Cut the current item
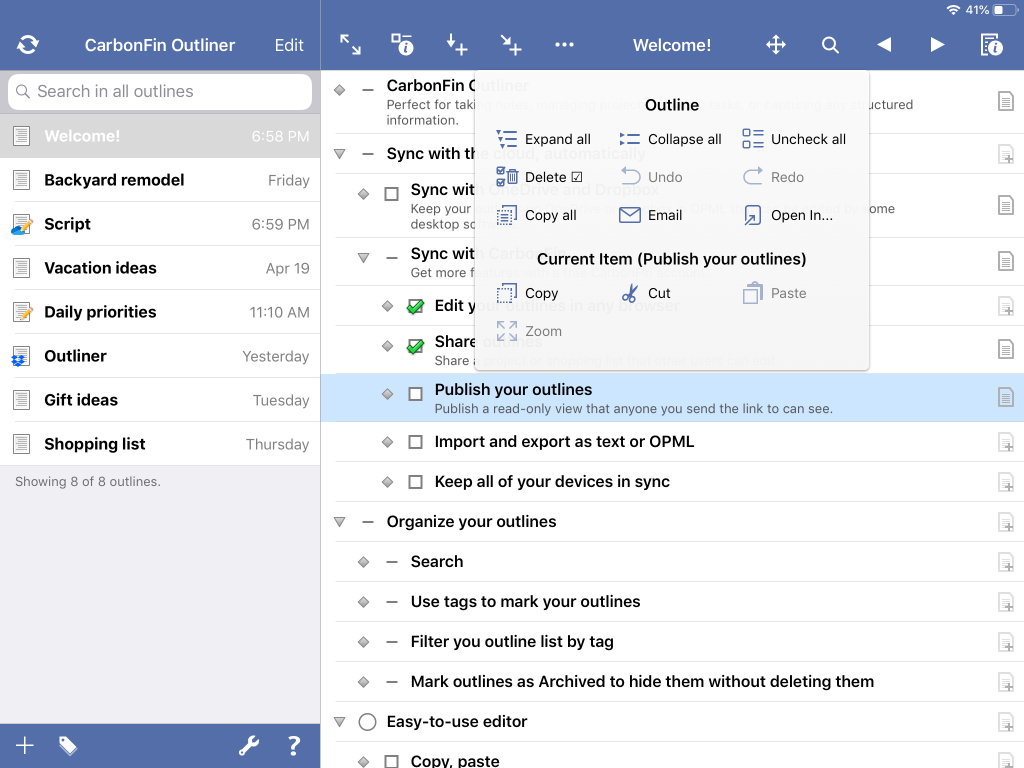Screen dimensions: 1024x768 (645, 293)
